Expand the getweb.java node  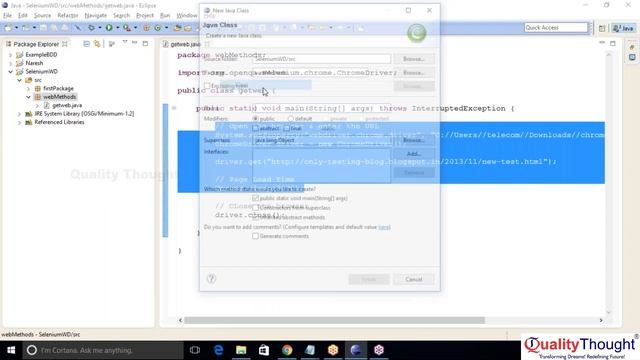coord(37,105)
